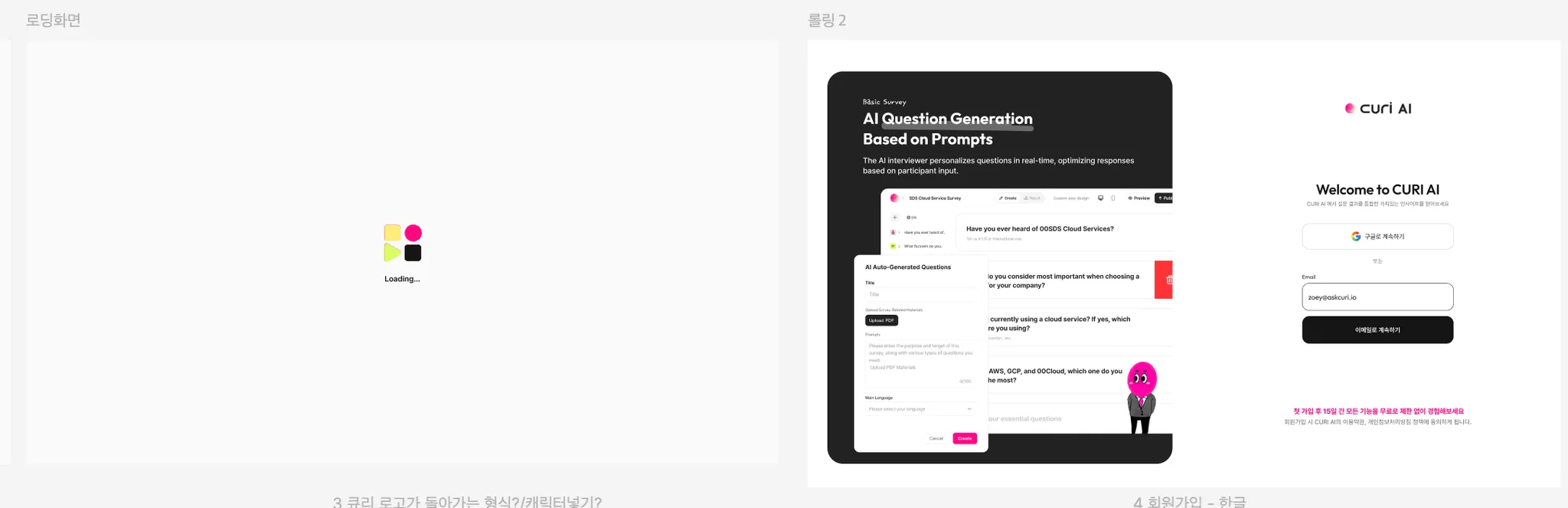The image size is (1568, 508).
Task: Click the Prompts text area
Action: 920,361
